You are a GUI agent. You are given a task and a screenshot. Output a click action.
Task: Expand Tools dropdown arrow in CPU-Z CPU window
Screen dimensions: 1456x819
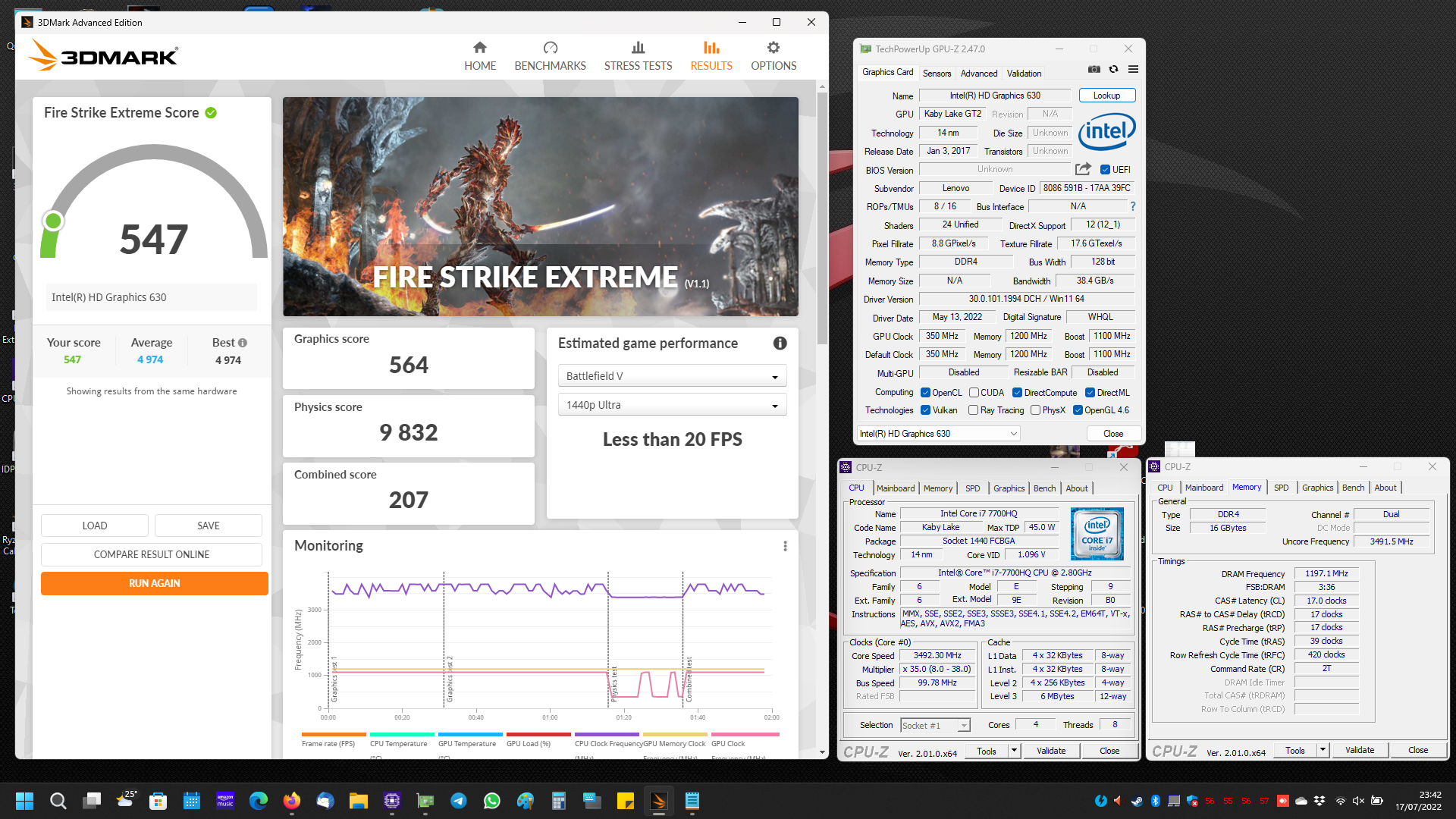point(1014,751)
